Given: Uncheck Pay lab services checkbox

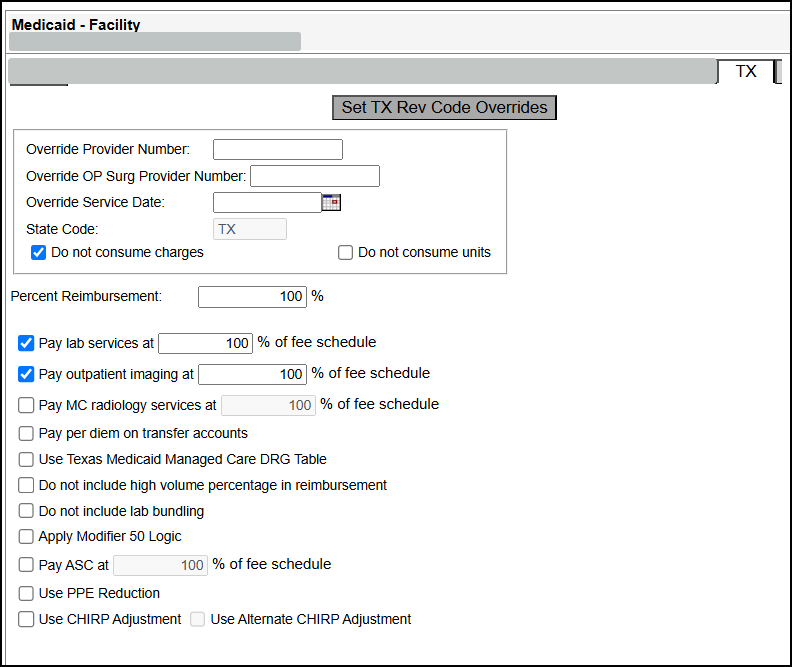Looking at the screenshot, I should (x=26, y=343).
